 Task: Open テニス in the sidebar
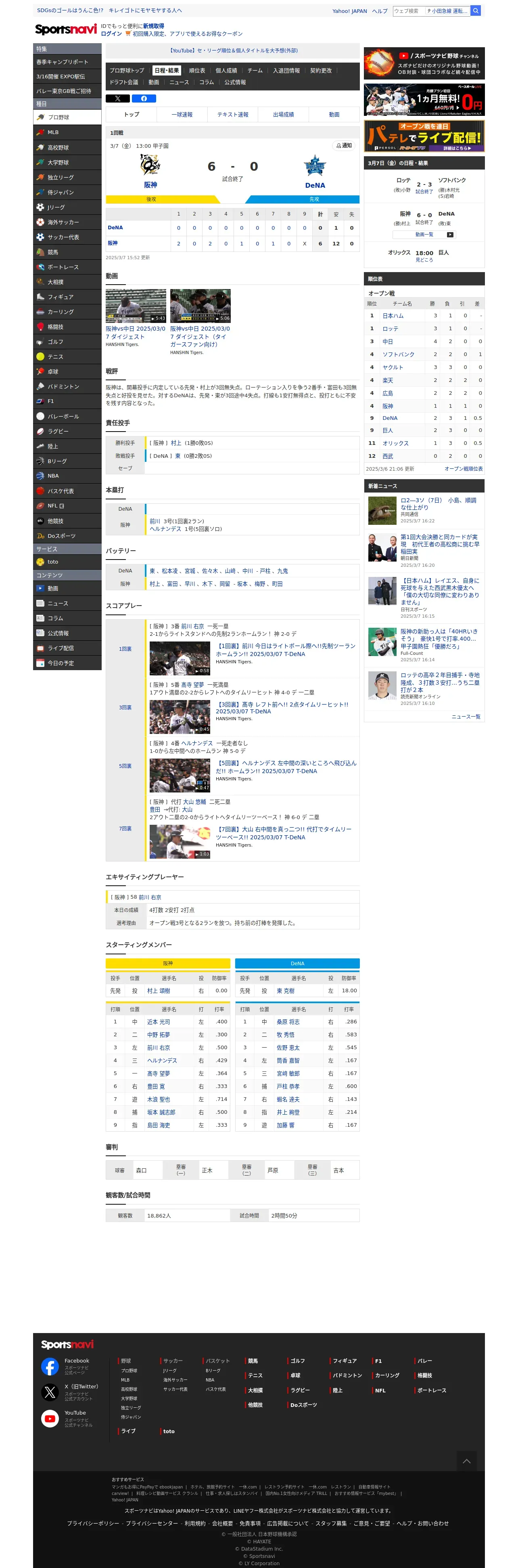(67, 357)
